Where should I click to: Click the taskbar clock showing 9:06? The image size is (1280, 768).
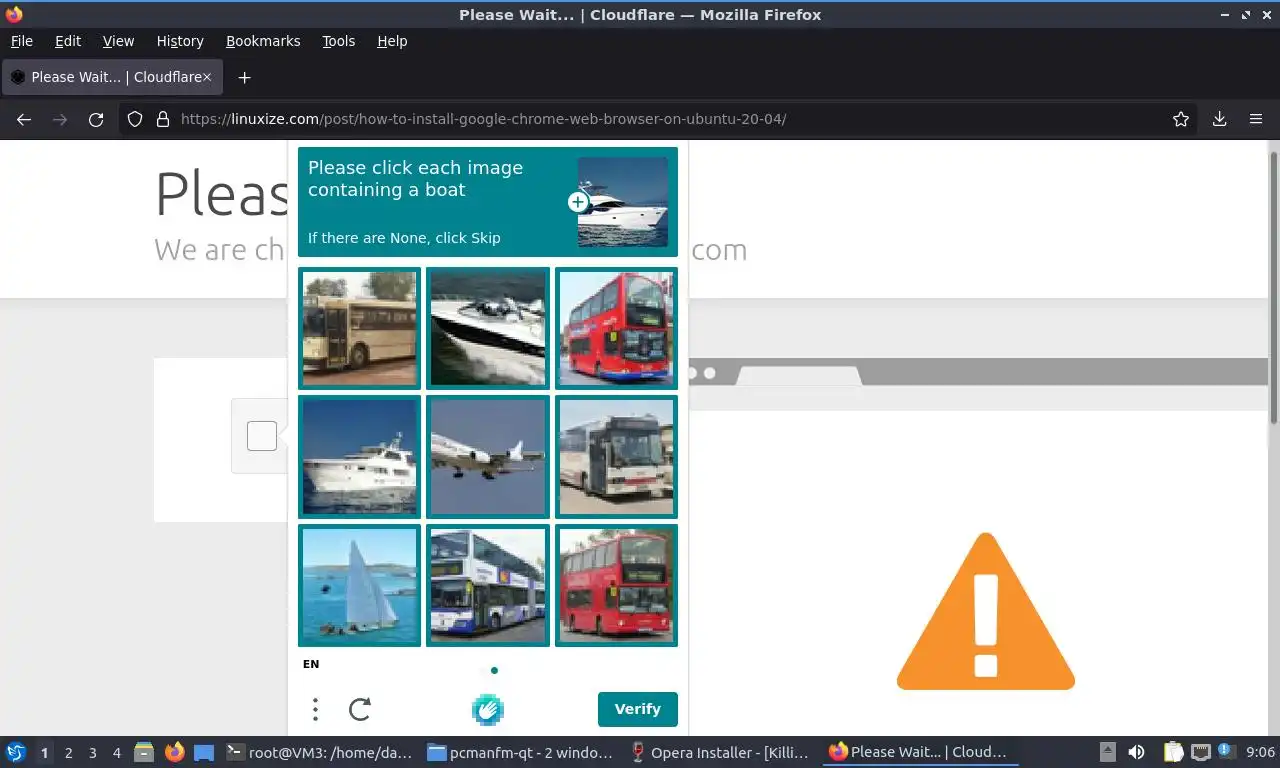tap(1261, 752)
